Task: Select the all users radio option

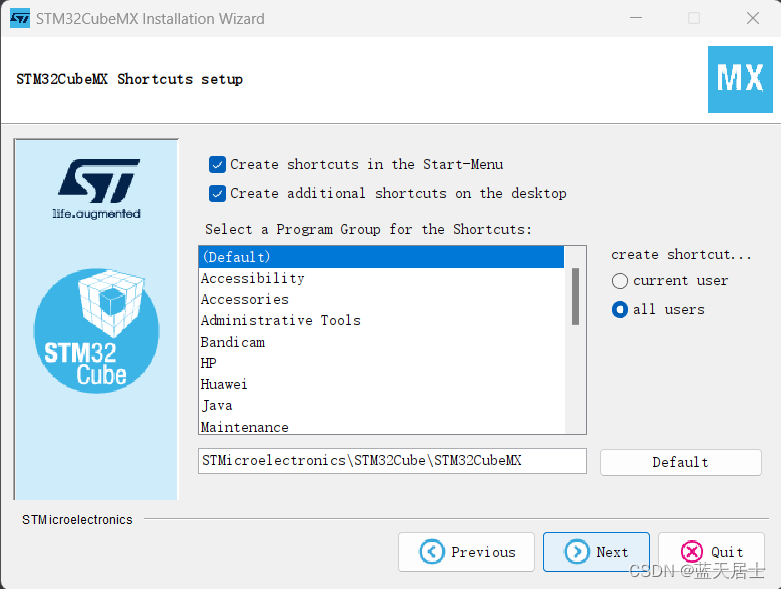Action: [620, 310]
